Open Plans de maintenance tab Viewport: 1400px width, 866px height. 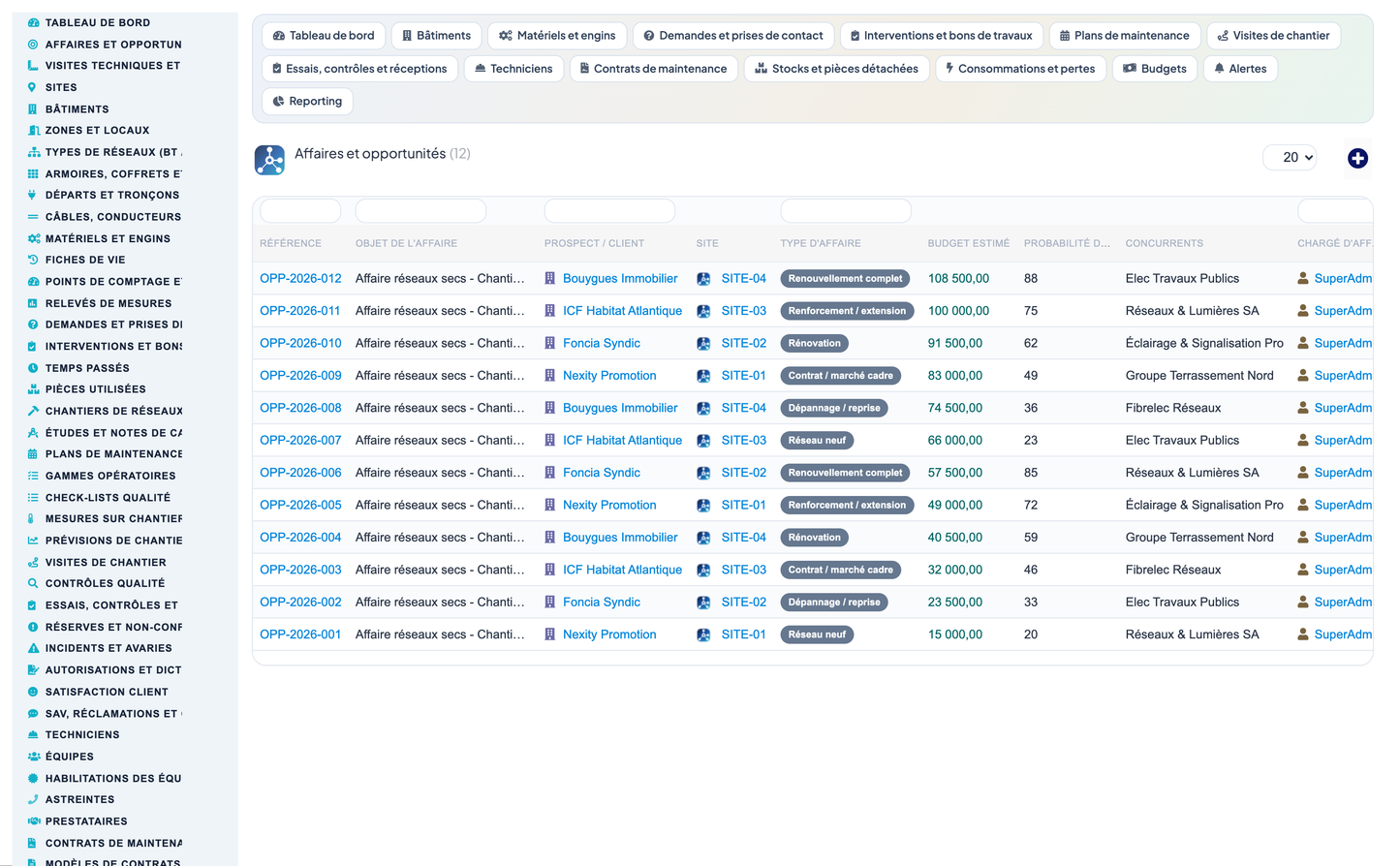(x=1124, y=36)
